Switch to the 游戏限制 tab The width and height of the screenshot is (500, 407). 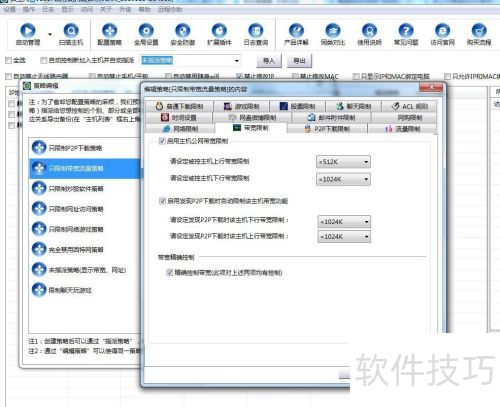pos(241,106)
